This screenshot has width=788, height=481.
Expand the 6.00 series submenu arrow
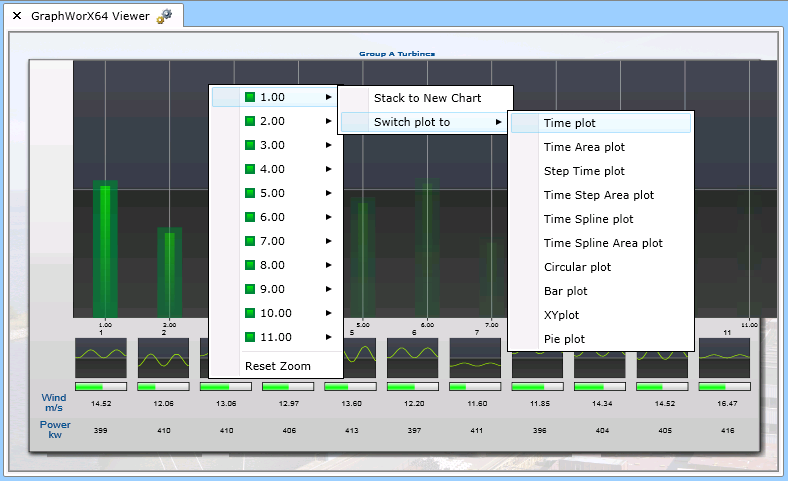[x=328, y=217]
